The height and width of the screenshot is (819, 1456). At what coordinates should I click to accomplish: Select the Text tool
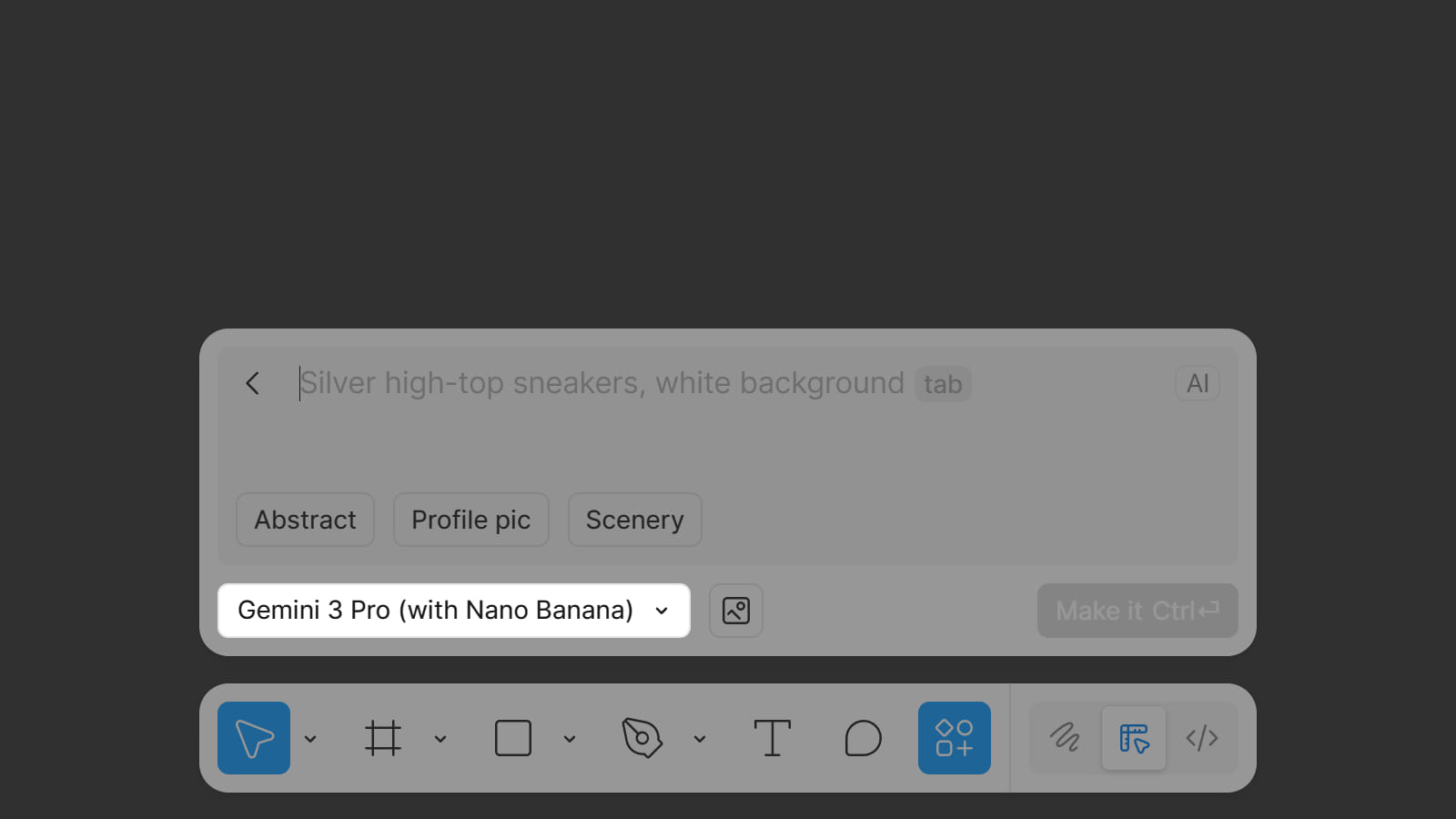pos(772,738)
